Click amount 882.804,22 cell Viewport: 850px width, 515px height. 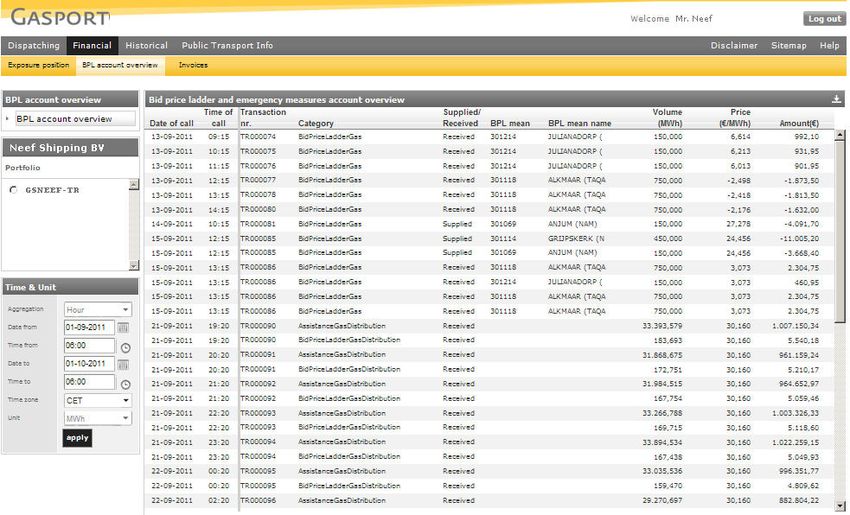coord(799,500)
